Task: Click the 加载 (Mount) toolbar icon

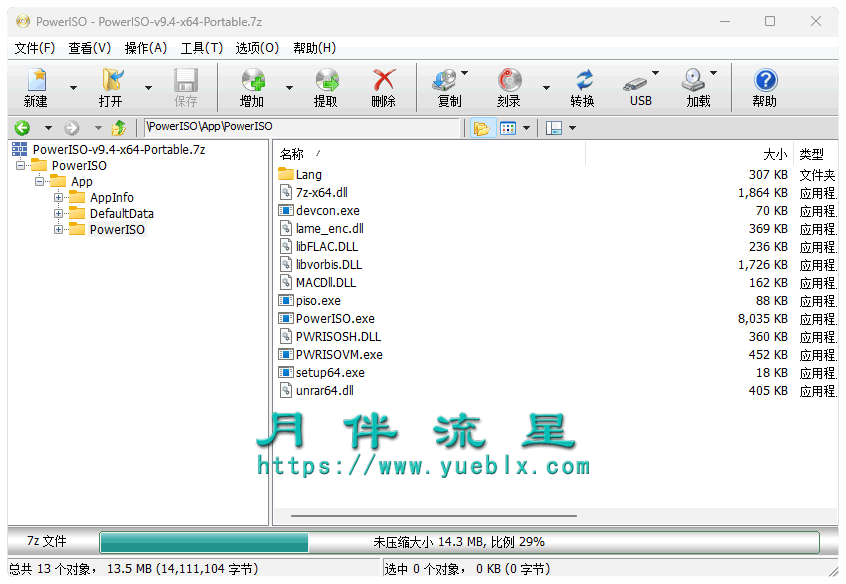Action: click(x=693, y=80)
